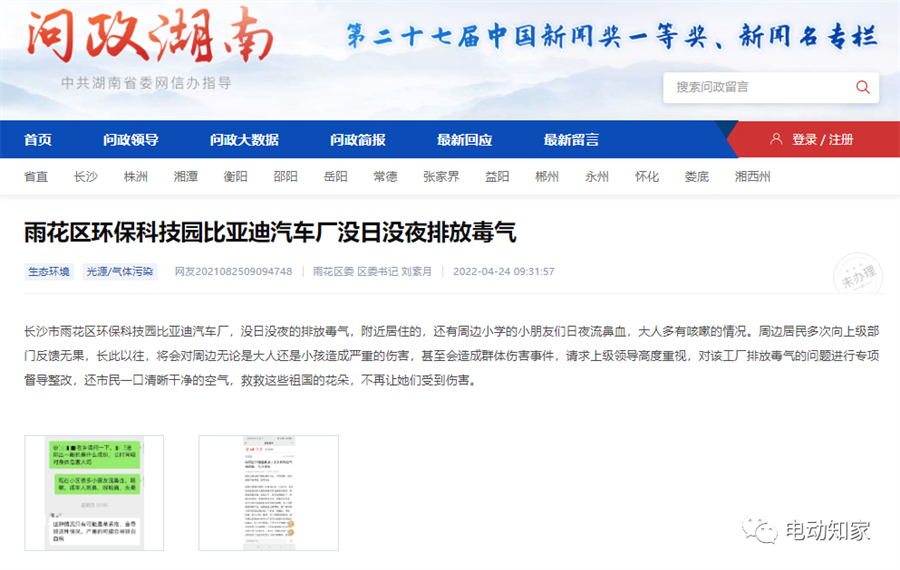Focus the 搜索问政留言 search field
Image resolution: width=900 pixels, height=570 pixels.
[x=771, y=87]
